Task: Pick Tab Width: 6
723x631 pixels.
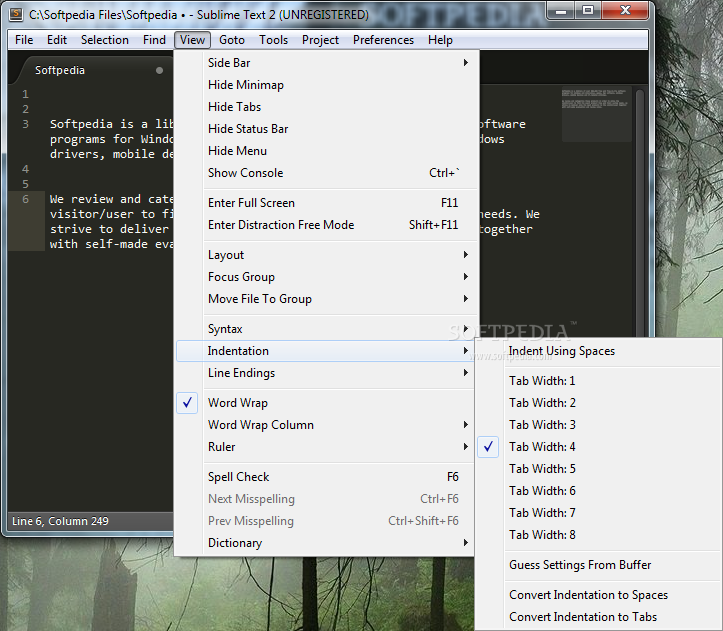Action: pos(598,491)
